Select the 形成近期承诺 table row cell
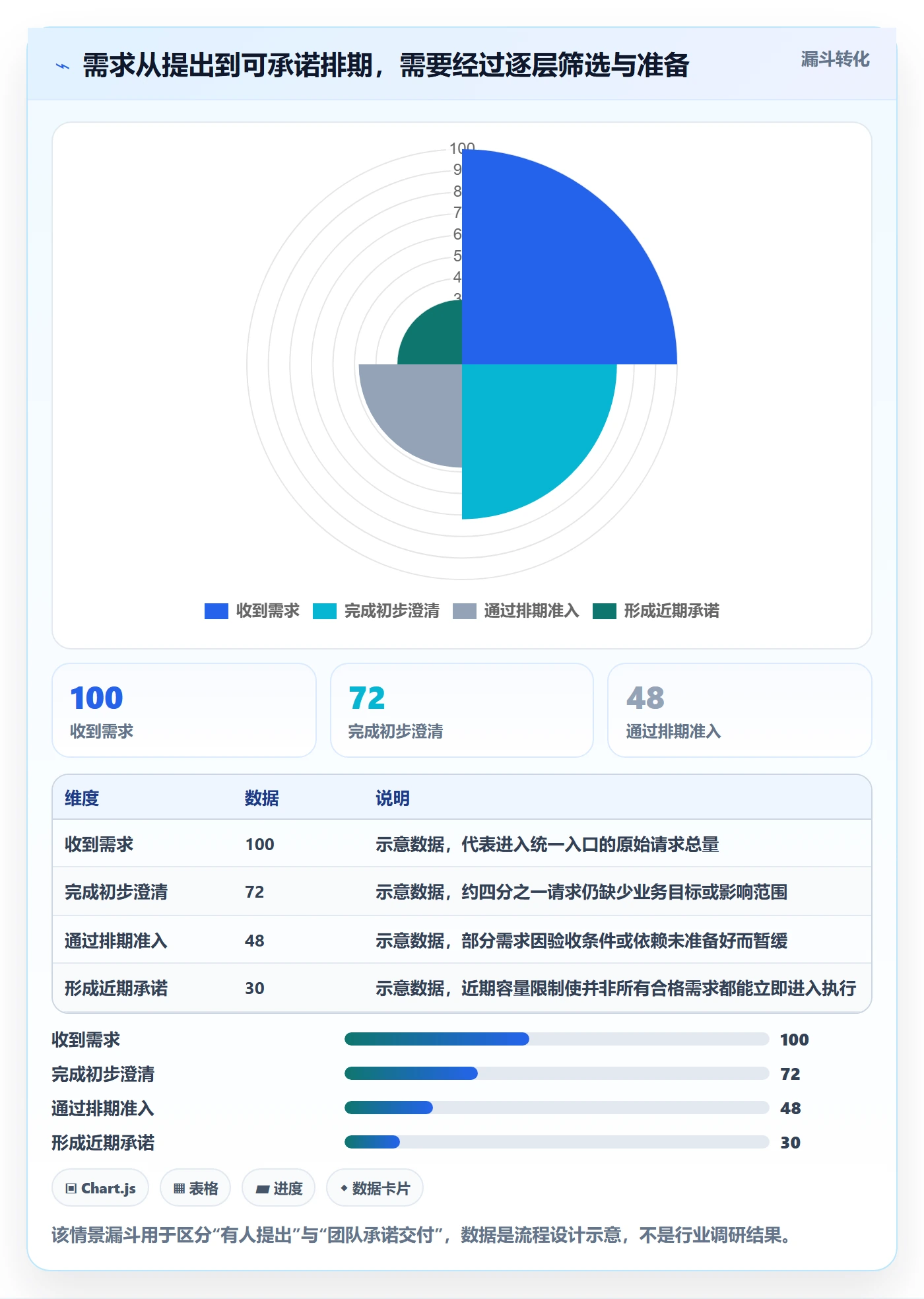Screen dimensions: 924x1299 click(116, 988)
